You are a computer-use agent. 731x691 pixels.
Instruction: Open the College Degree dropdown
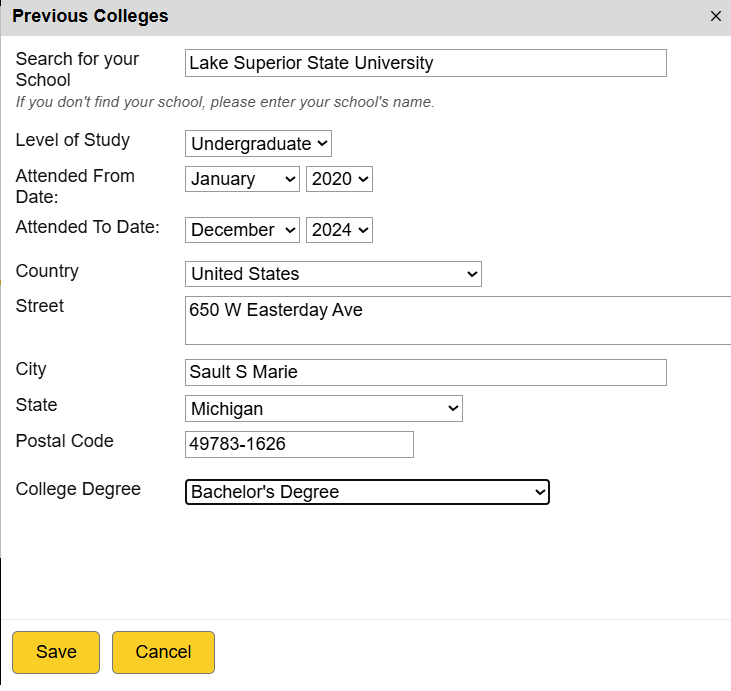coord(367,492)
